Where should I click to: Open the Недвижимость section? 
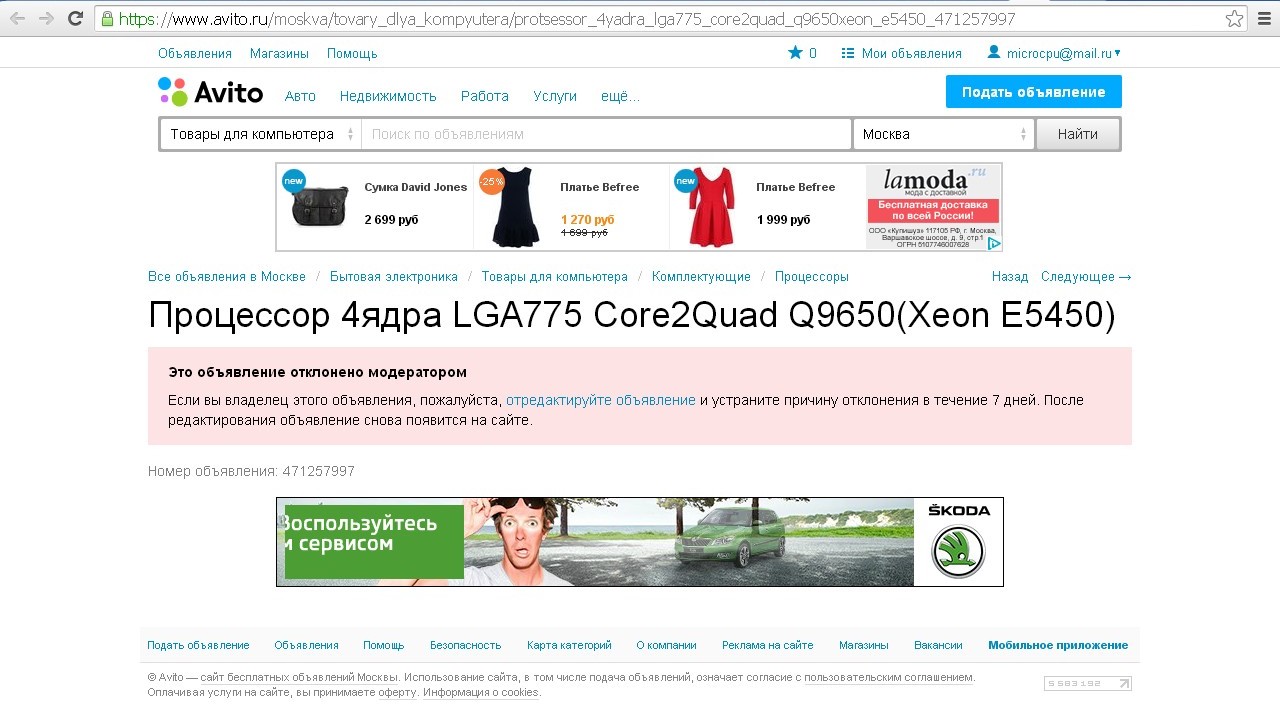pyautogui.click(x=388, y=96)
